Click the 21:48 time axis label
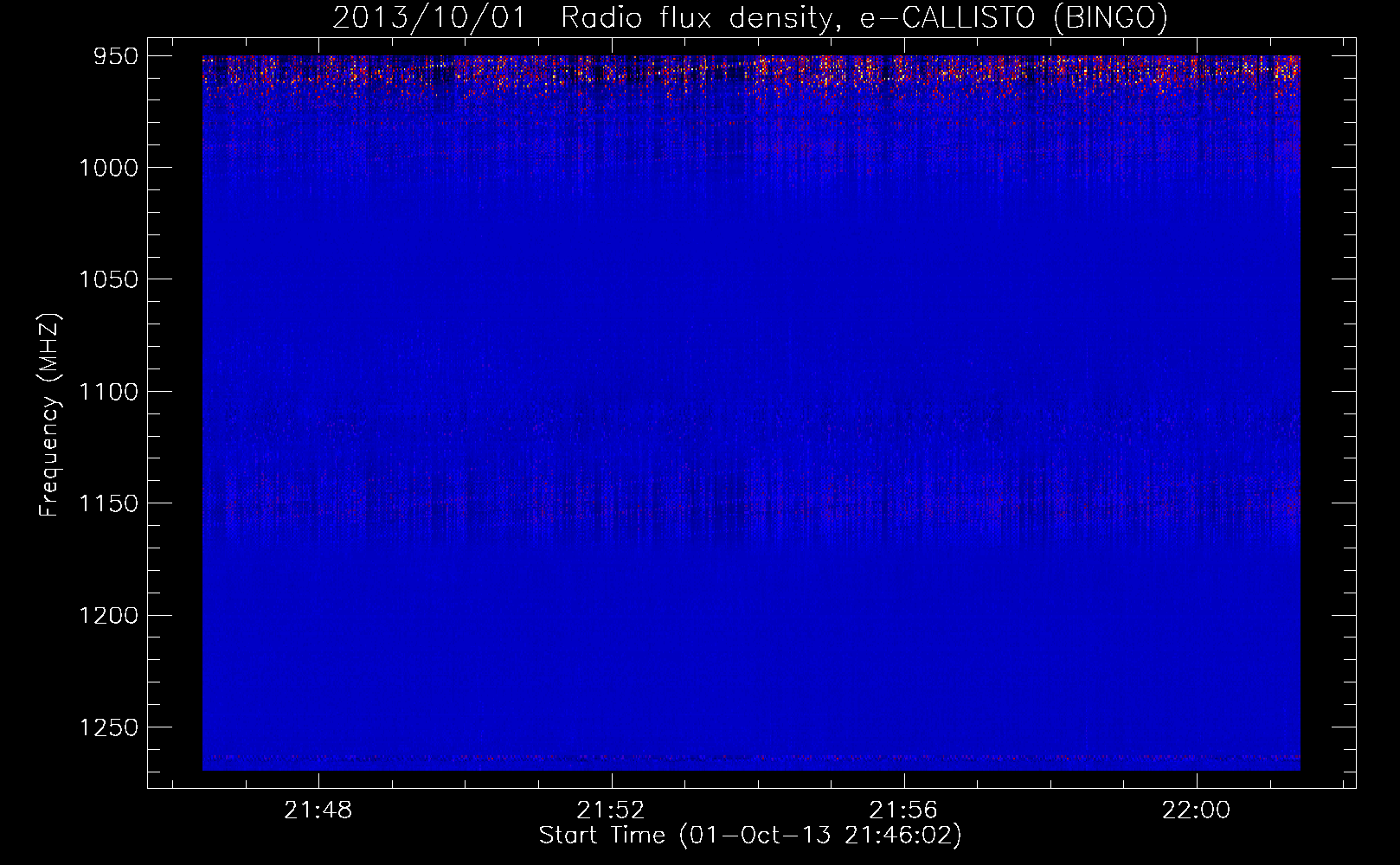1400x865 pixels. (318, 811)
